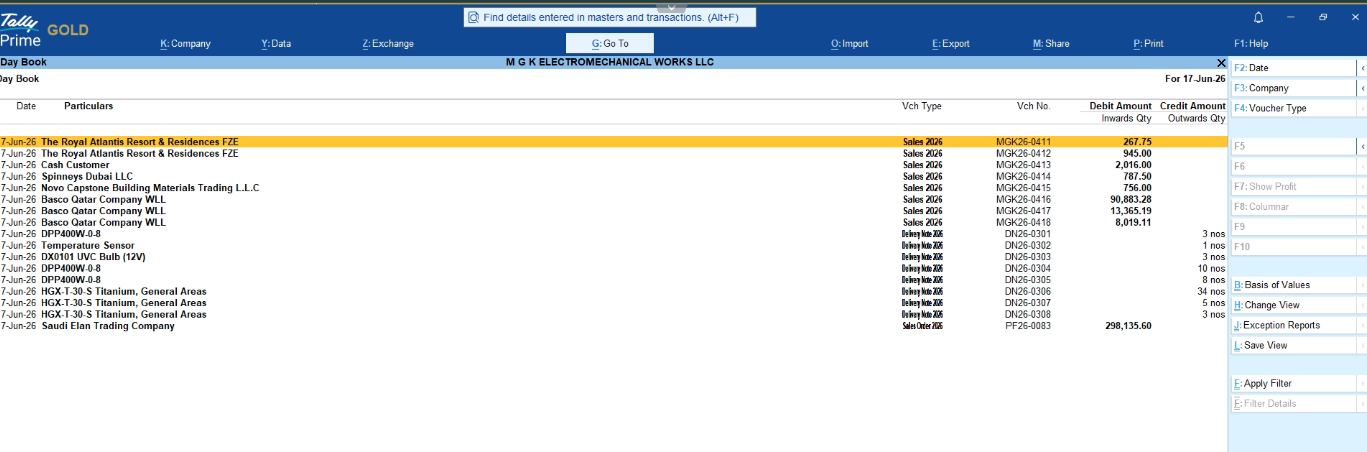1367x452 pixels.
Task: Click F2: Date button
Action: (1292, 67)
